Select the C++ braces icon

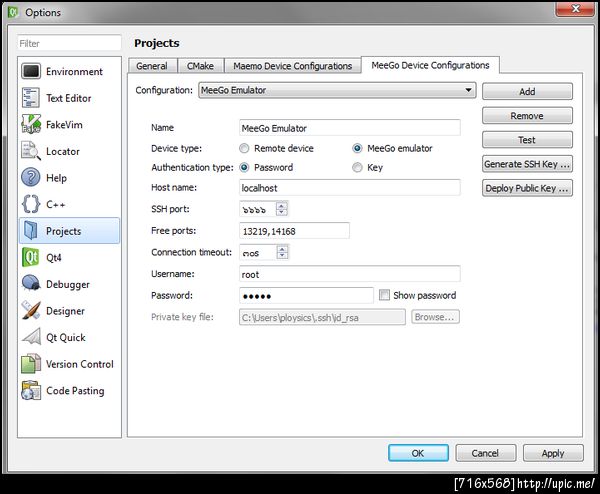(x=31, y=204)
